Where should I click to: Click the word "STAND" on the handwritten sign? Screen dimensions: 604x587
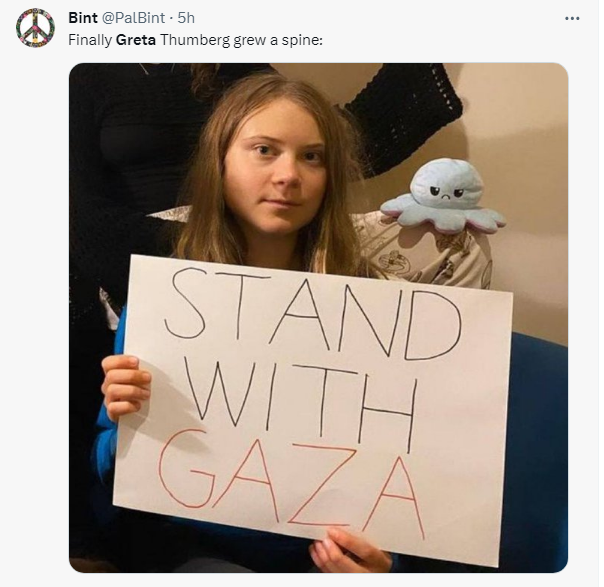[x=313, y=313]
